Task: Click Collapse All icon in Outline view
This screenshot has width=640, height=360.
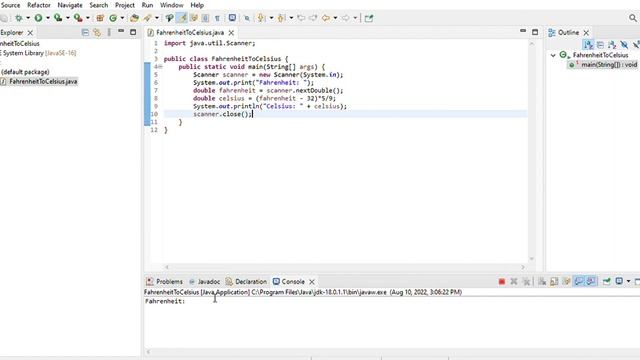Action: [x=600, y=45]
